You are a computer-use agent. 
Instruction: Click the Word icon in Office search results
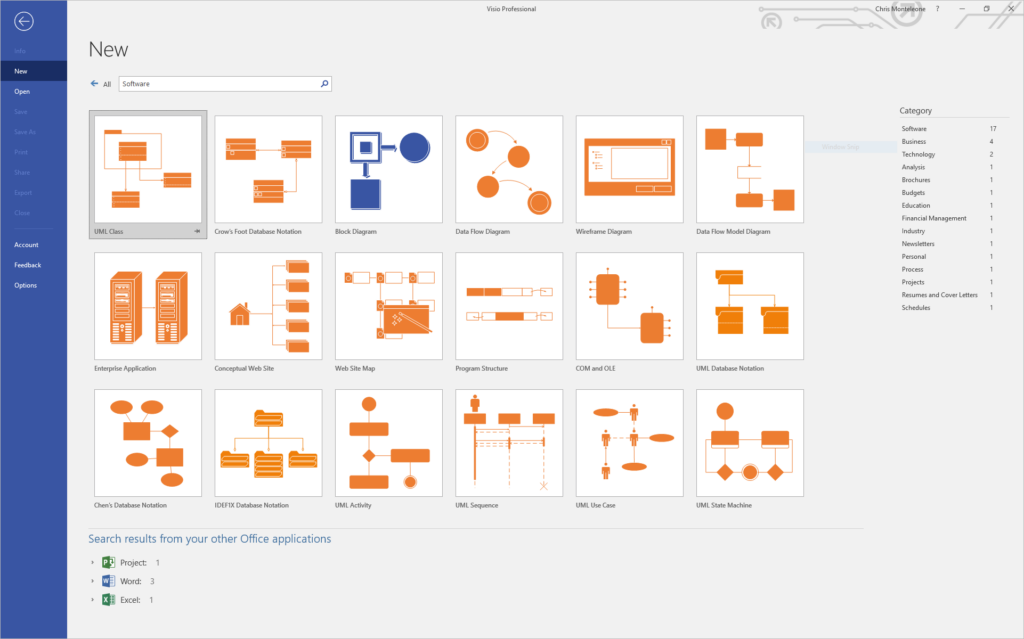tap(110, 580)
